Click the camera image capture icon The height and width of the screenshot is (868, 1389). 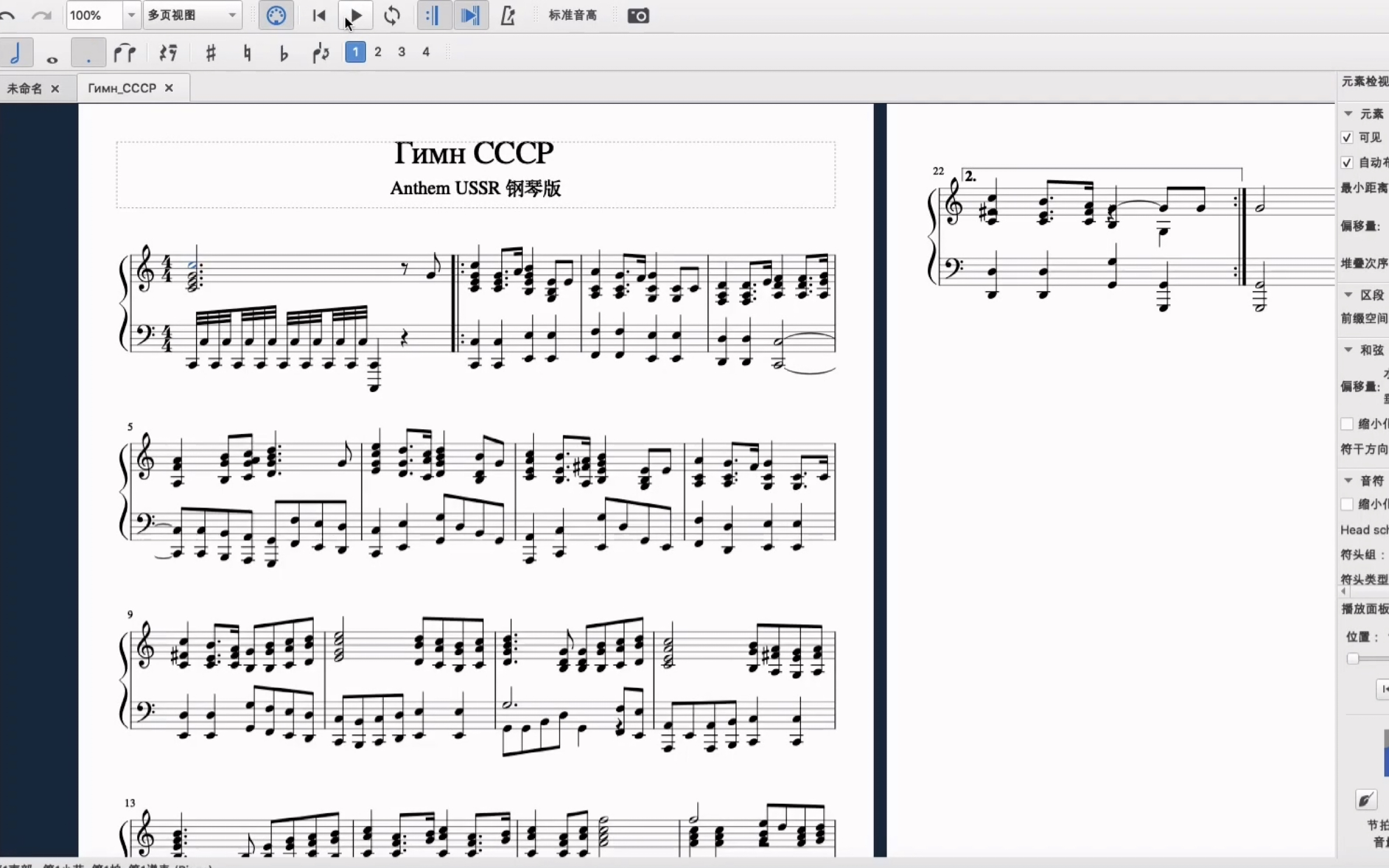coord(638,16)
